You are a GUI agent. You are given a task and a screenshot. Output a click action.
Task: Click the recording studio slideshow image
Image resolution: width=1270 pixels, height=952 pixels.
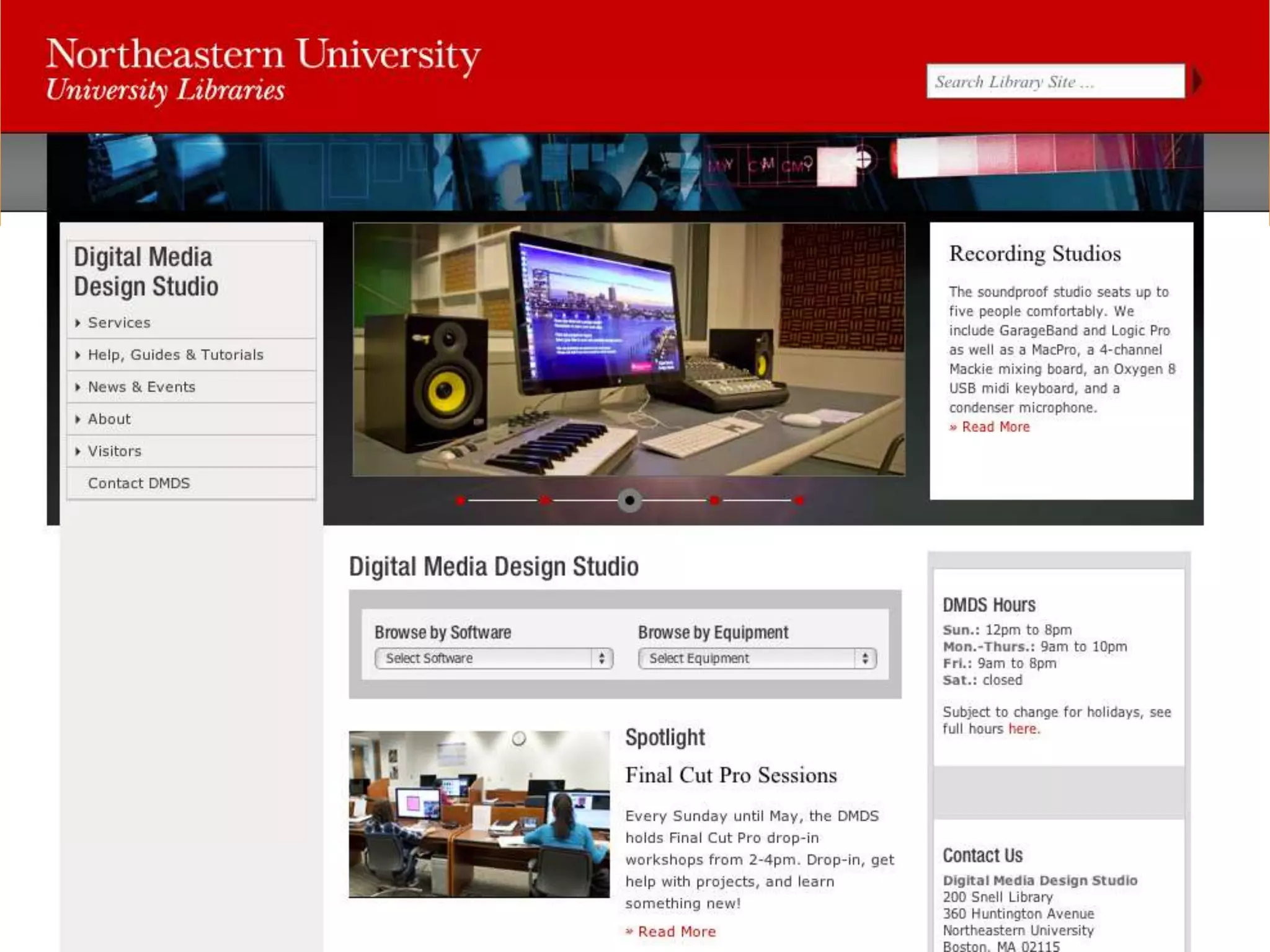(629, 350)
